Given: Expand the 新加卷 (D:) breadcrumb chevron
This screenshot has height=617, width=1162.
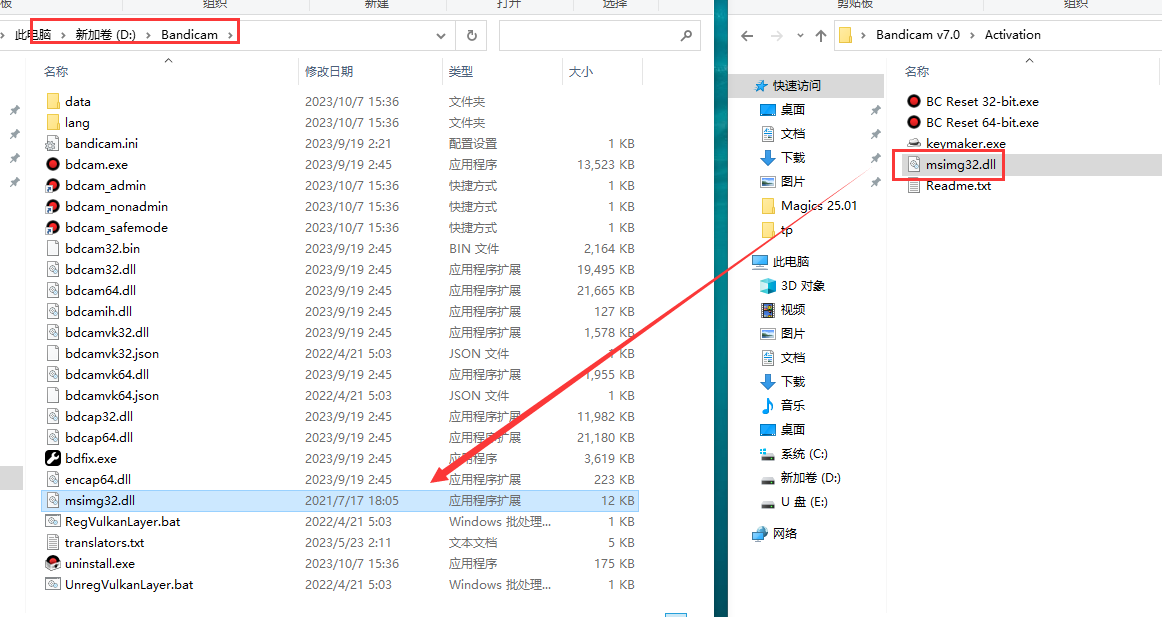Looking at the screenshot, I should pos(148,35).
